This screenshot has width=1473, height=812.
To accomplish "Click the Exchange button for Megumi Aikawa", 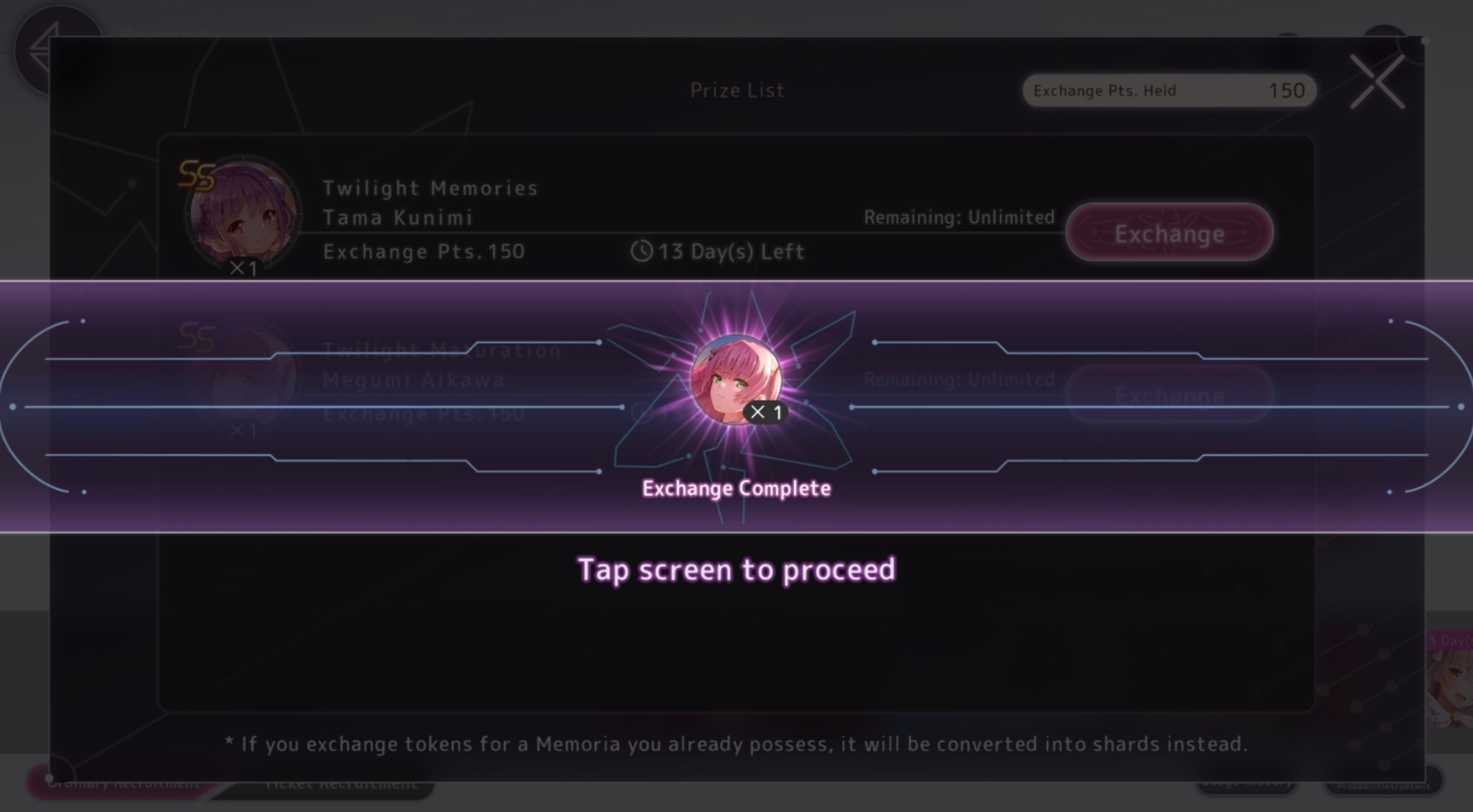I will [1169, 394].
